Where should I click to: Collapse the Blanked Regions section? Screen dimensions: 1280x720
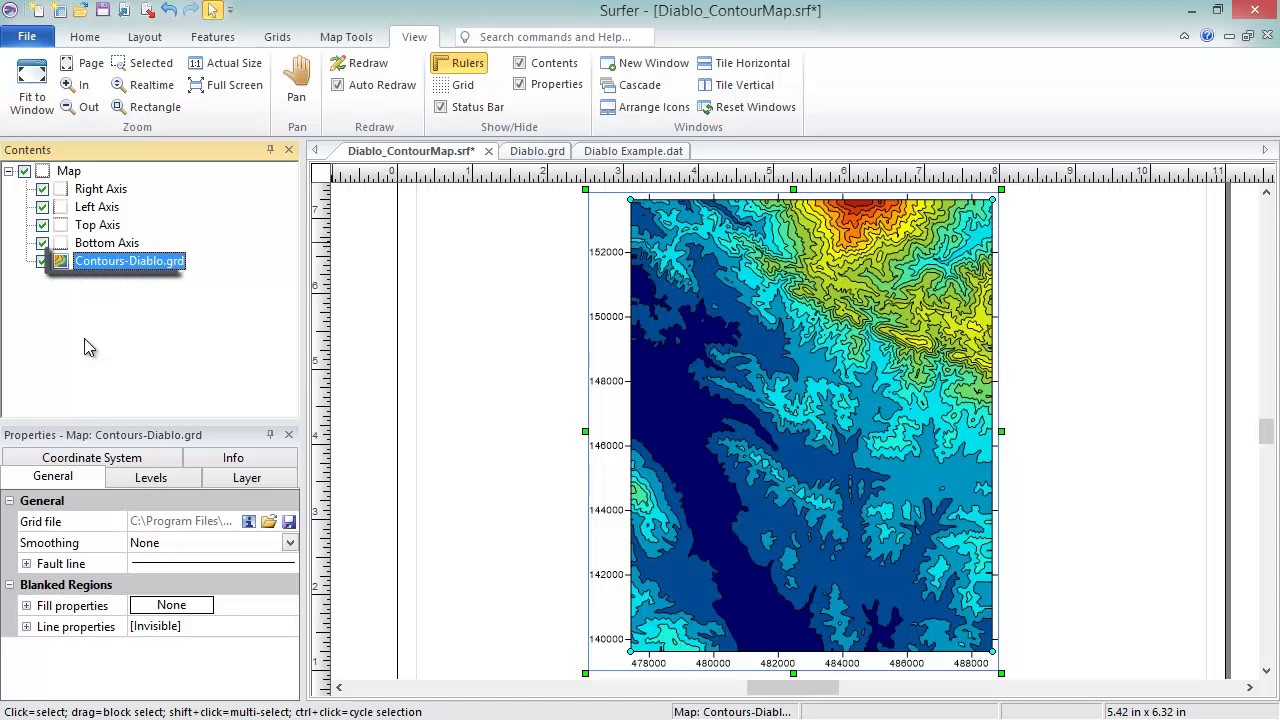click(9, 585)
